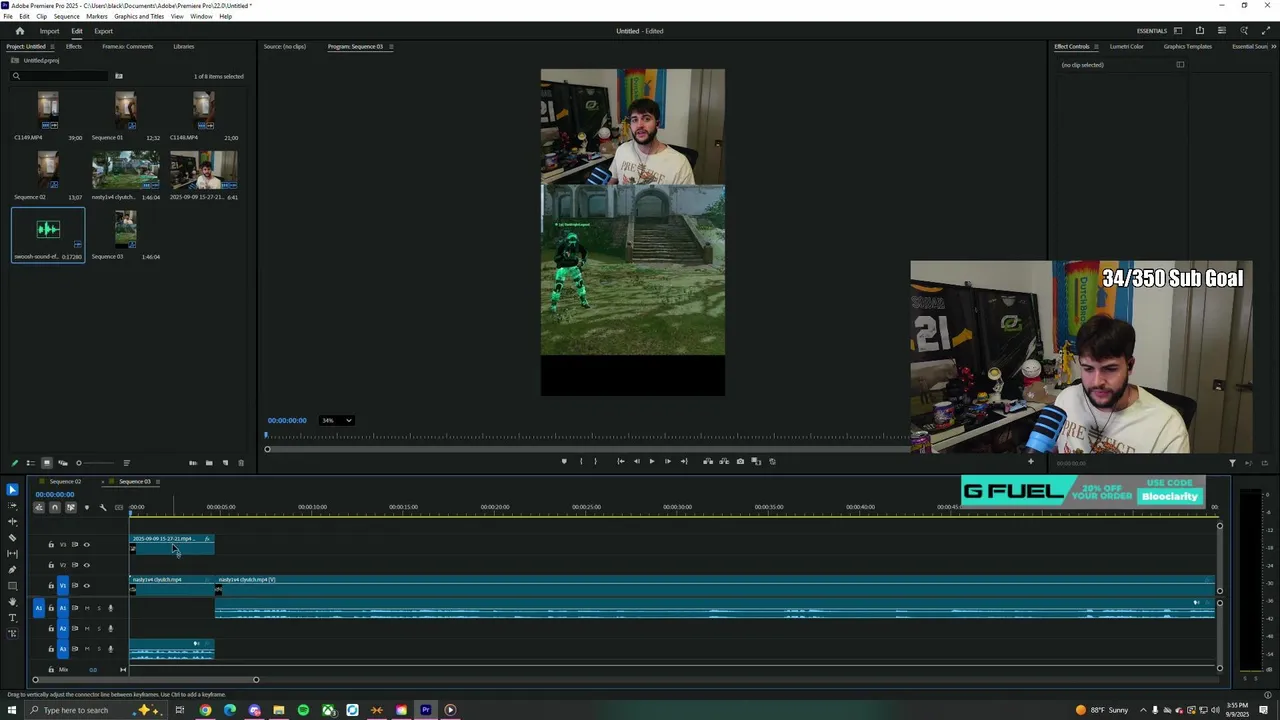The image size is (1280, 720).
Task: Click Mark Out button
Action: 595,461
